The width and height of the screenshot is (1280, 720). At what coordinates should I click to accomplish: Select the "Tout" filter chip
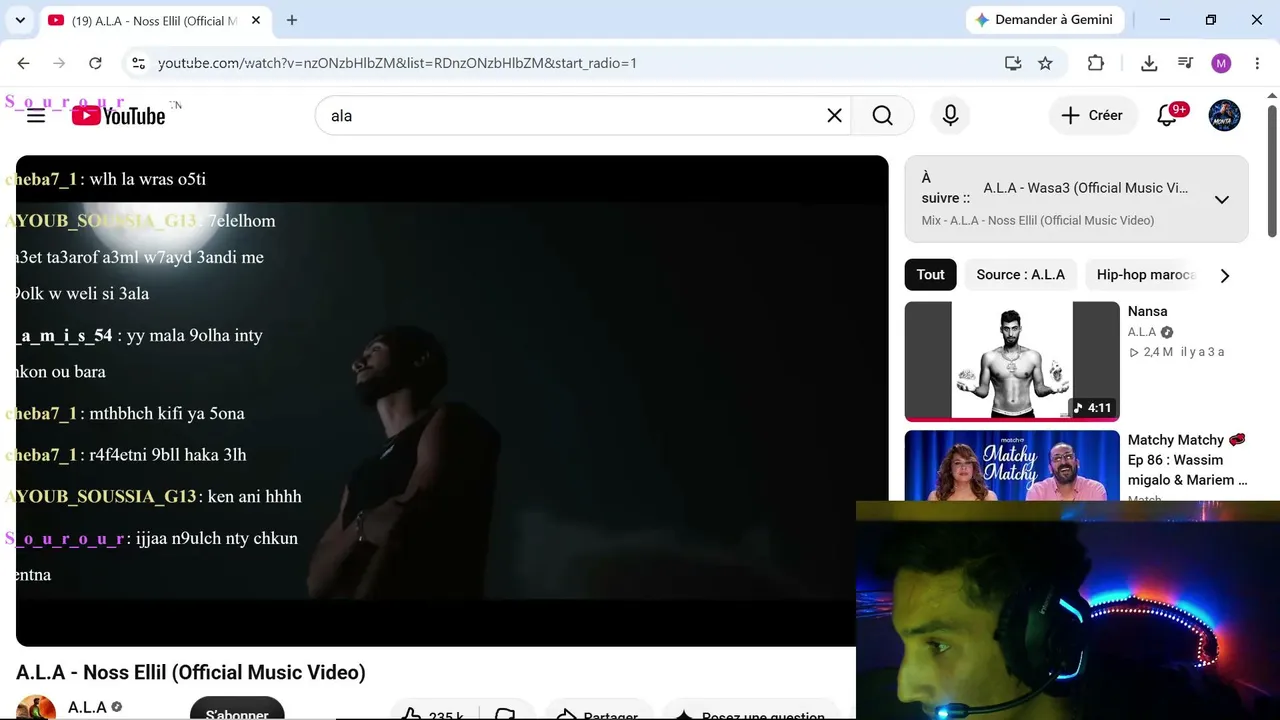coord(930,275)
